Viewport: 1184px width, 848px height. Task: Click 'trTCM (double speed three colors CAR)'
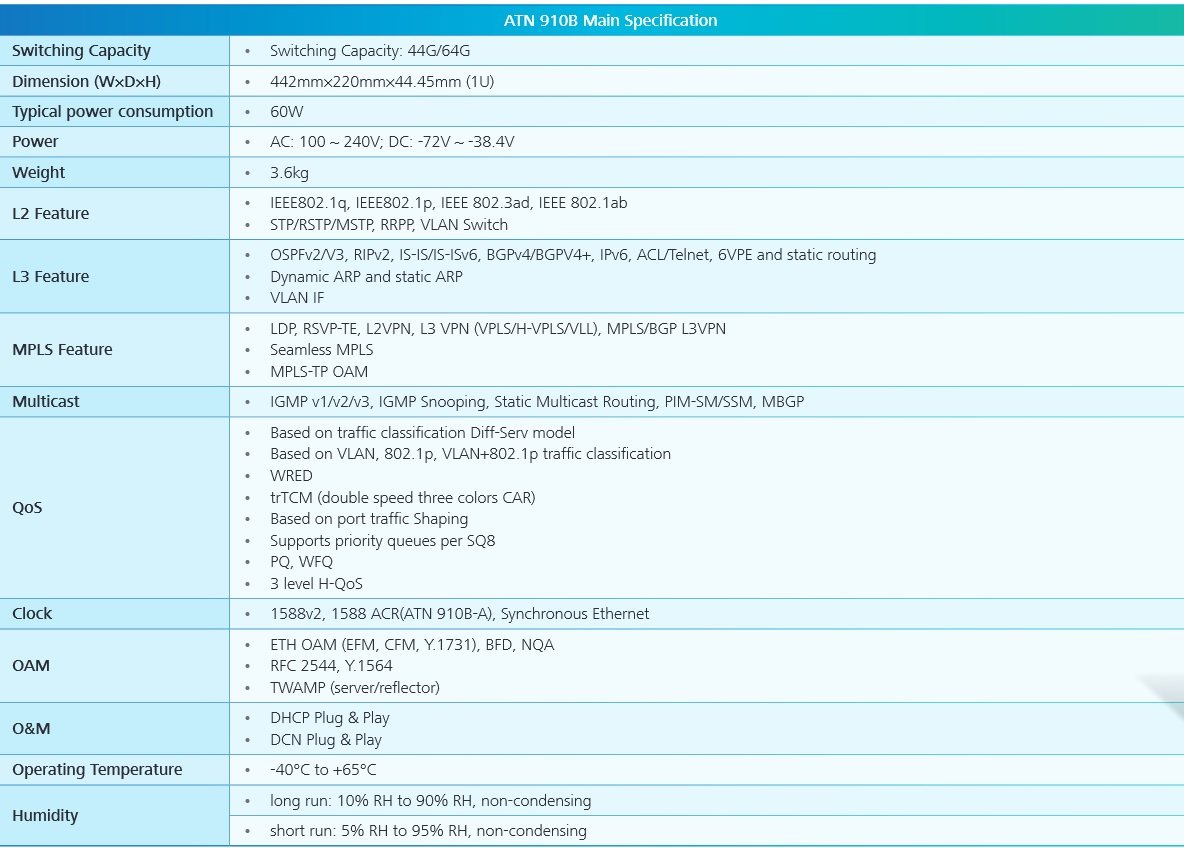402,498
